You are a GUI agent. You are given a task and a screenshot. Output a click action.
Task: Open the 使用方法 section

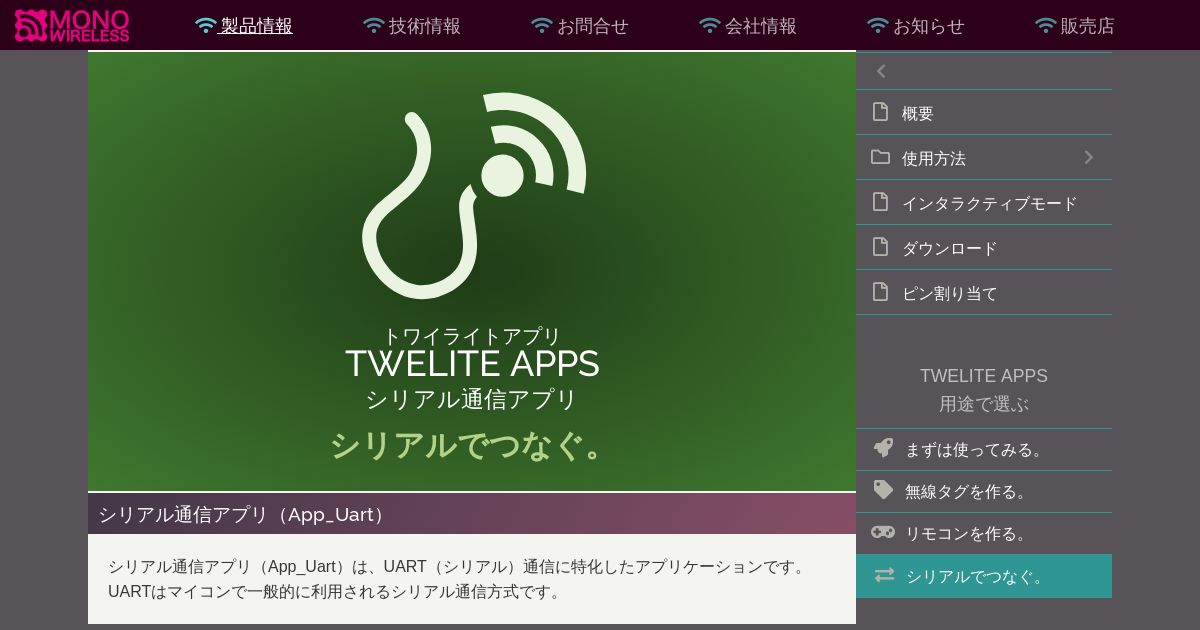(984, 158)
